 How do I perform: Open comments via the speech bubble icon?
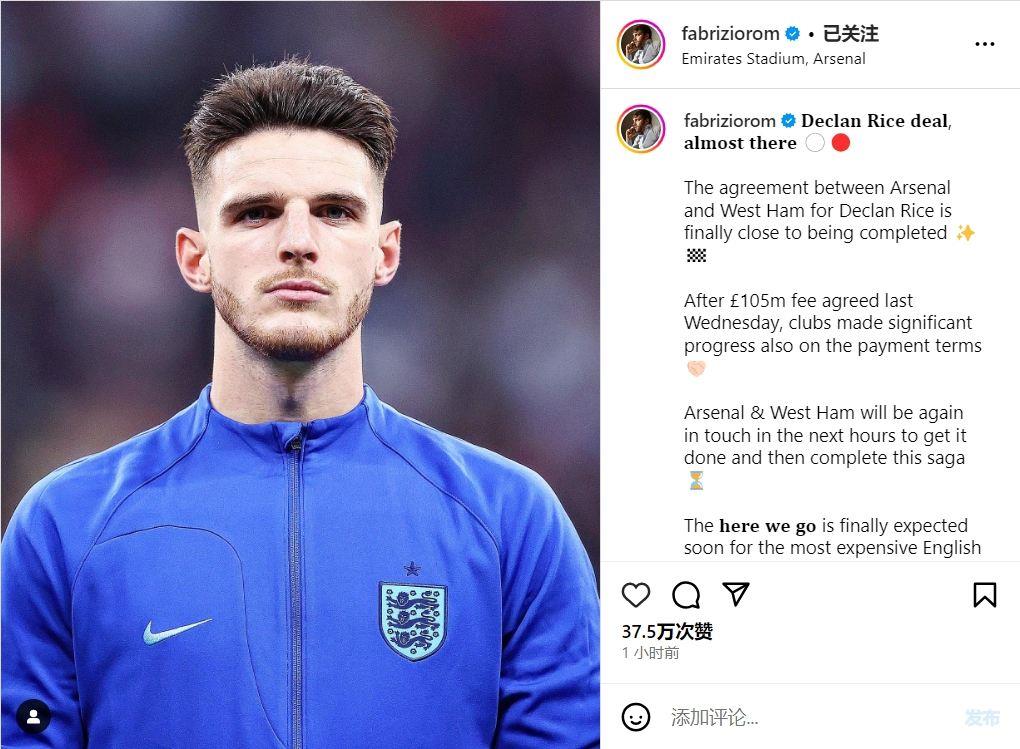686,595
